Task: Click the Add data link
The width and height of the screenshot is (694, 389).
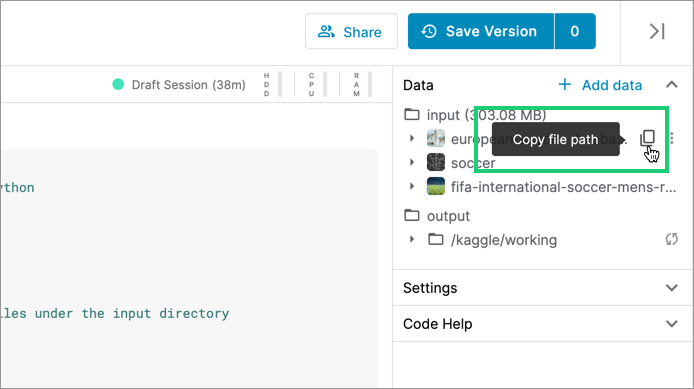Action: point(600,85)
